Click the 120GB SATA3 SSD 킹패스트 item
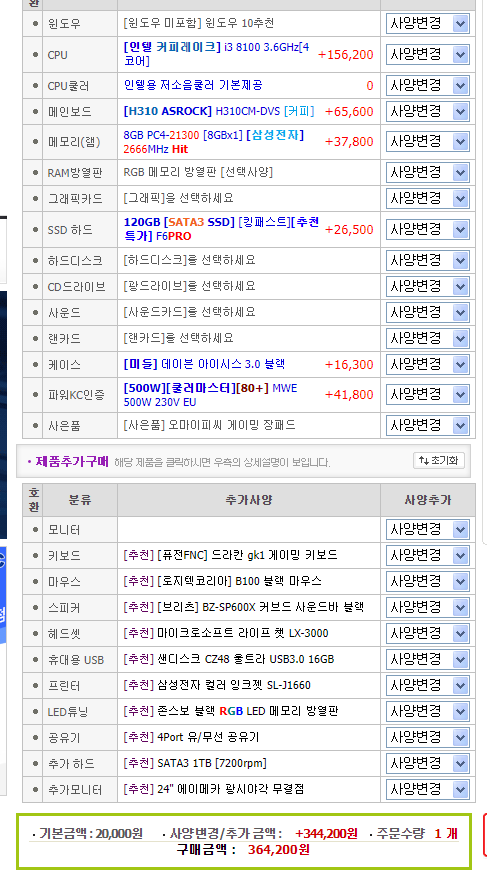The height and width of the screenshot is (881, 487). [221, 229]
